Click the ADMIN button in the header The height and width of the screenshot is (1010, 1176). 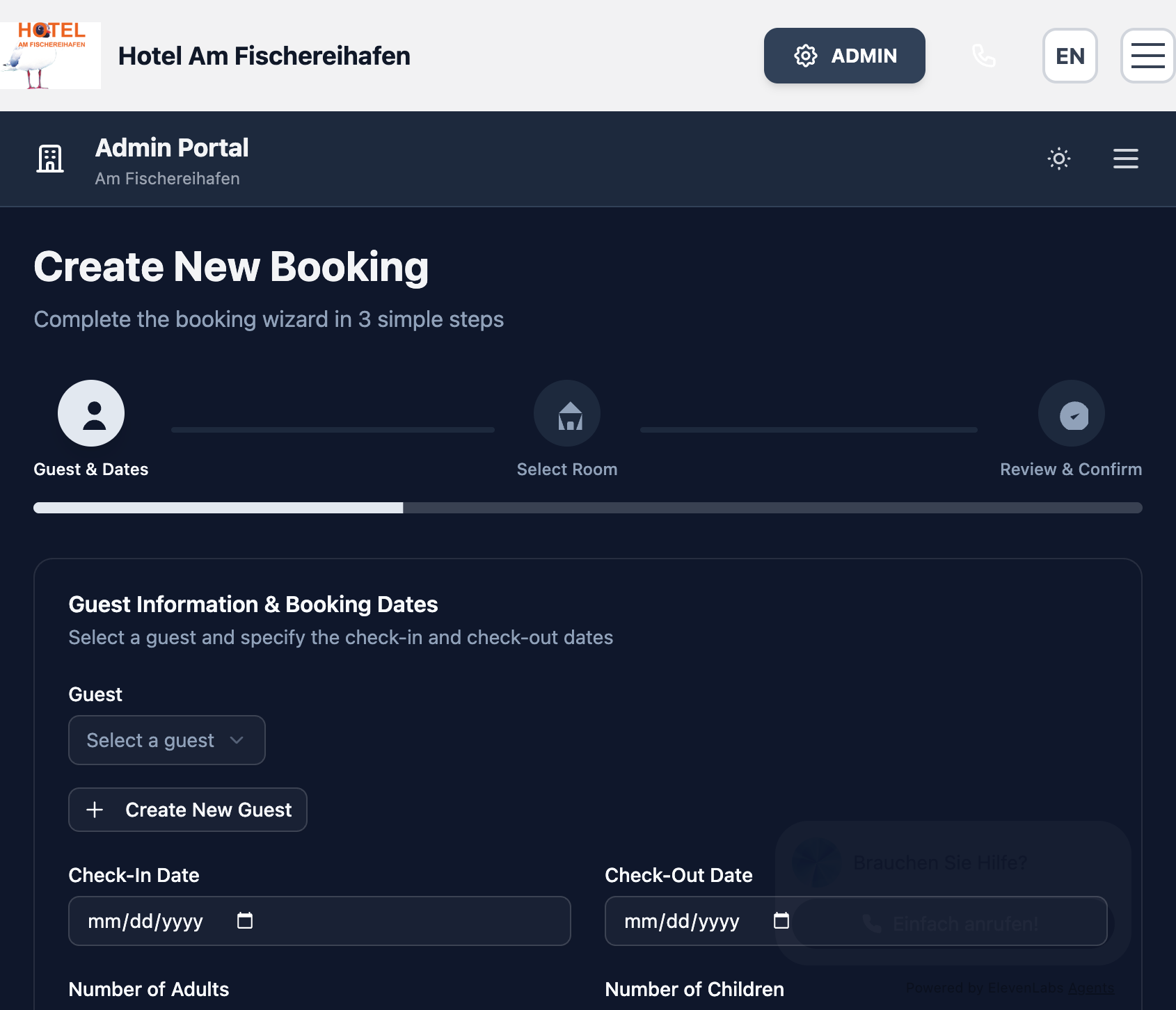(x=844, y=56)
